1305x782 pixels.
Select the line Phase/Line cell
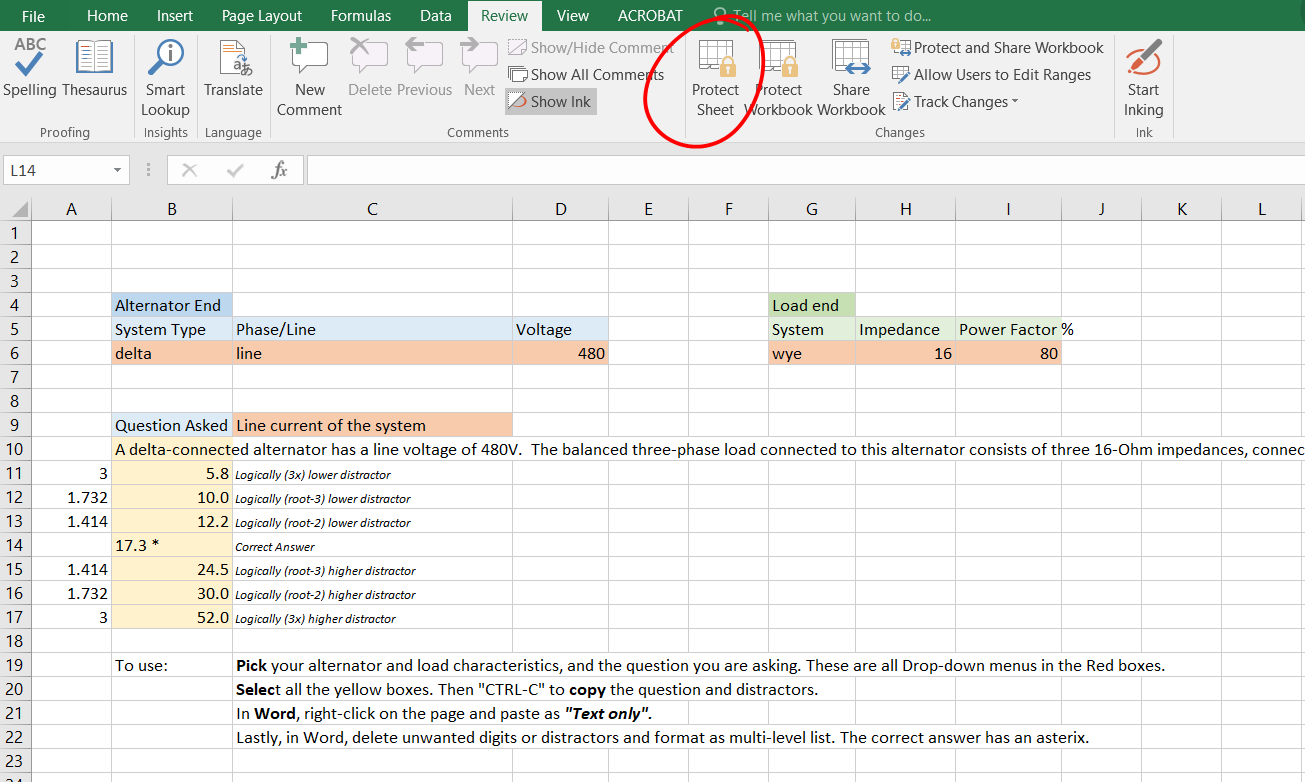372,353
